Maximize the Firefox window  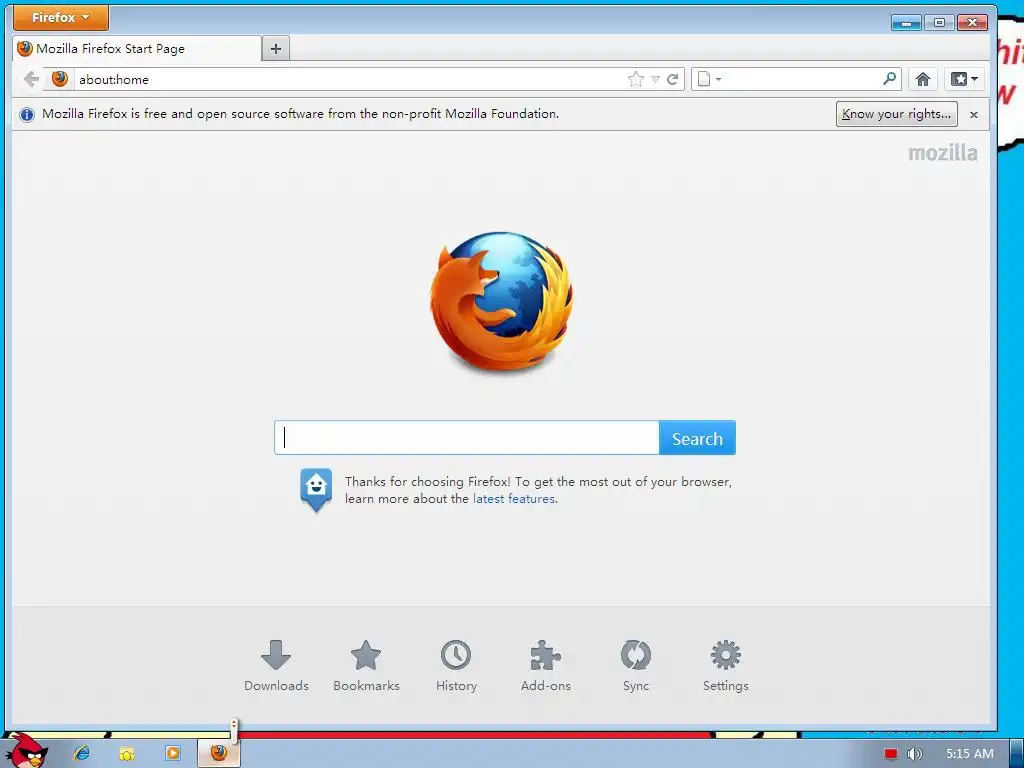tap(939, 23)
